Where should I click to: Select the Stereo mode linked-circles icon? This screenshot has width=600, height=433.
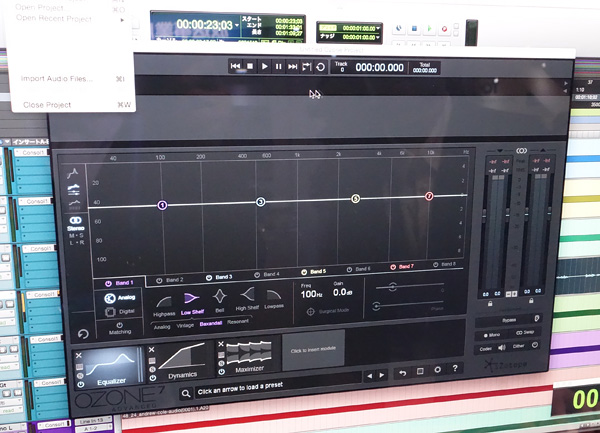point(75,220)
